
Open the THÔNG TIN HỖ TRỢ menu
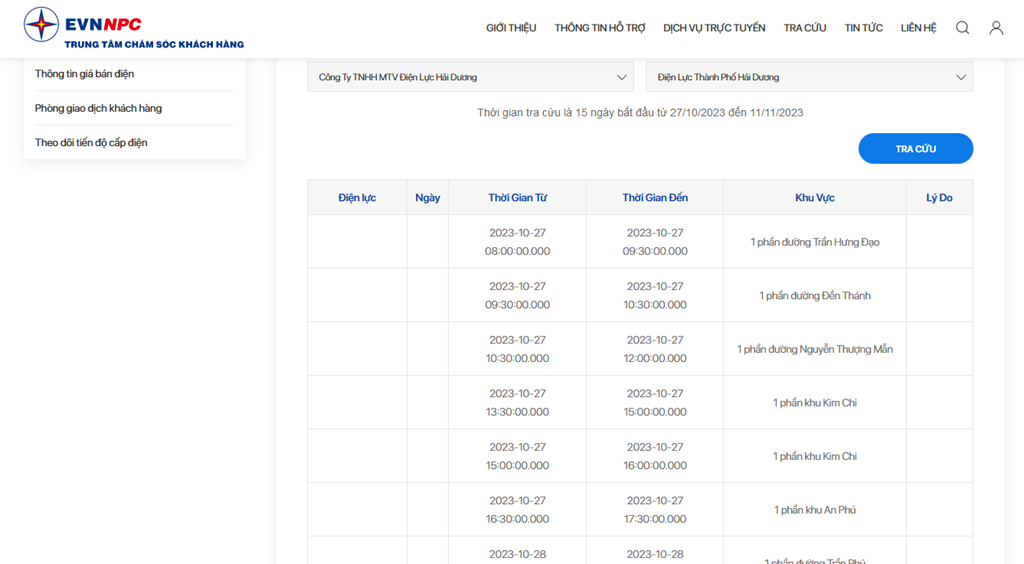(600, 28)
